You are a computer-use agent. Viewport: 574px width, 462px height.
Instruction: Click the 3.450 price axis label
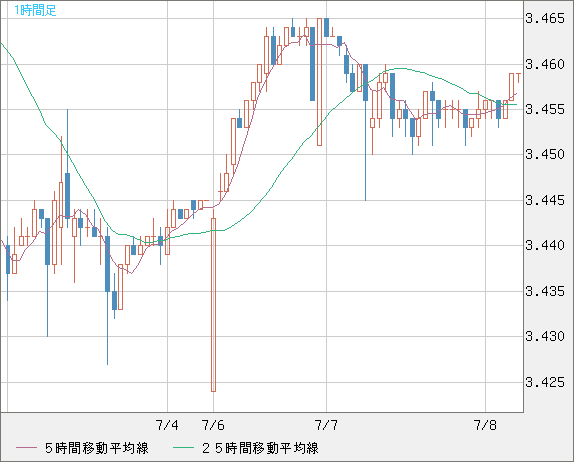545,154
